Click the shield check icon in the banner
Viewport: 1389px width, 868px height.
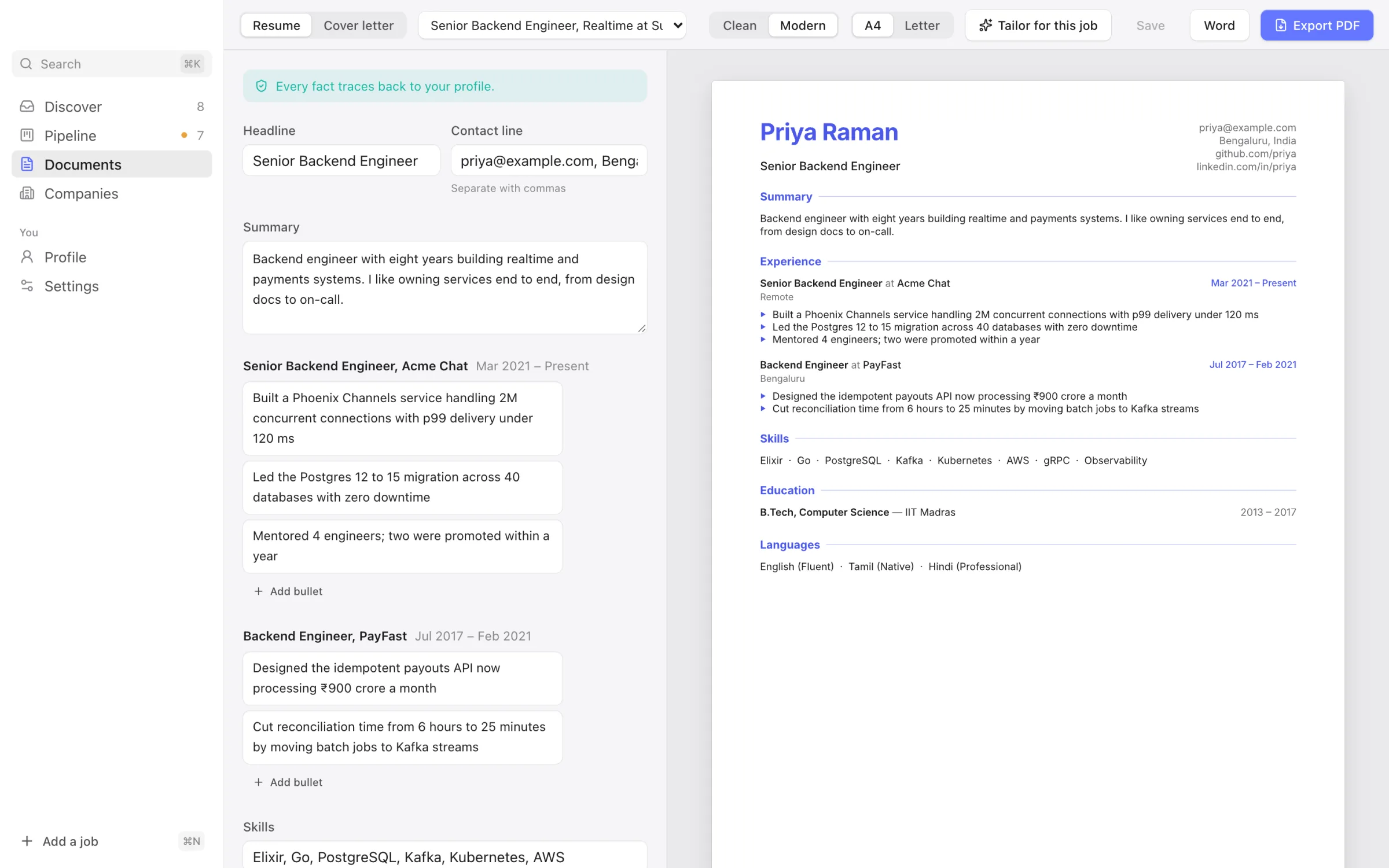pyautogui.click(x=261, y=86)
